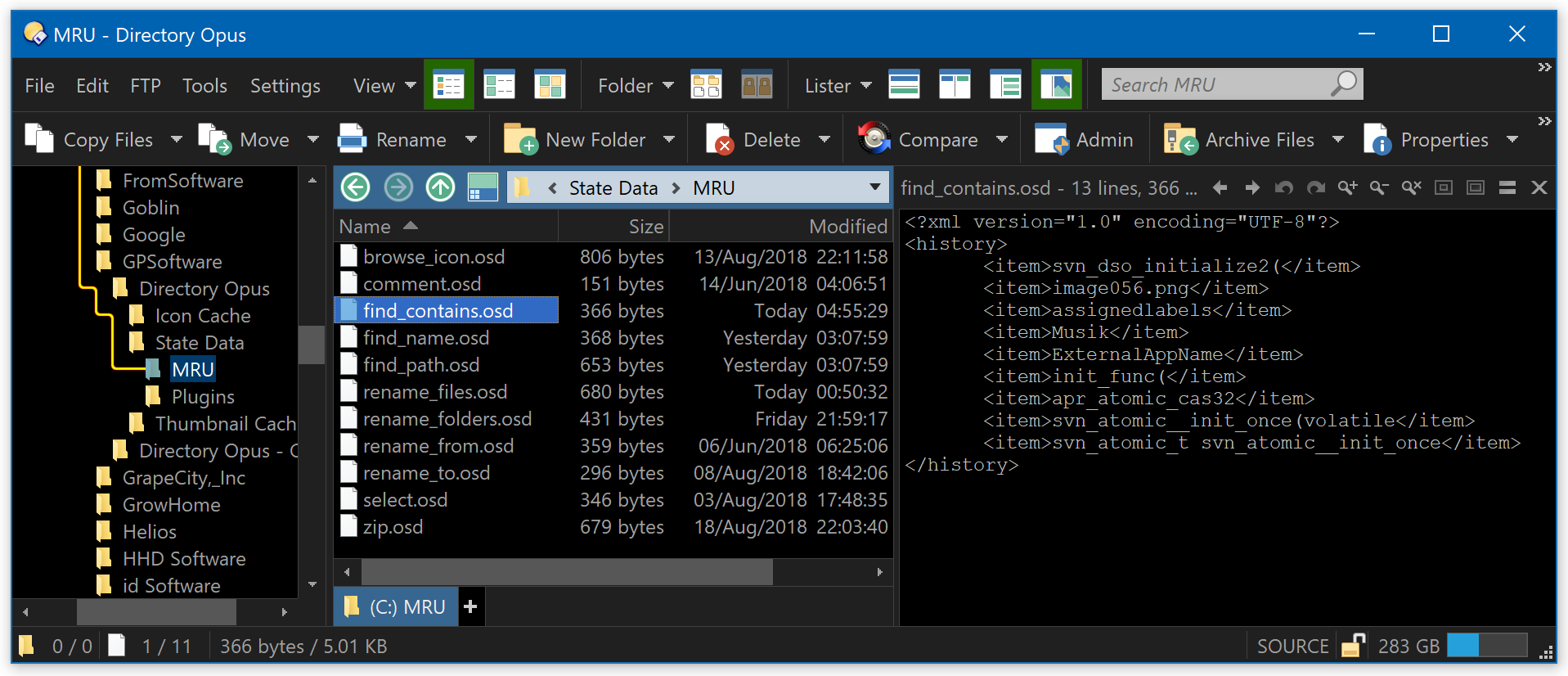
Task: Open the path field history dropdown
Action: click(x=874, y=187)
